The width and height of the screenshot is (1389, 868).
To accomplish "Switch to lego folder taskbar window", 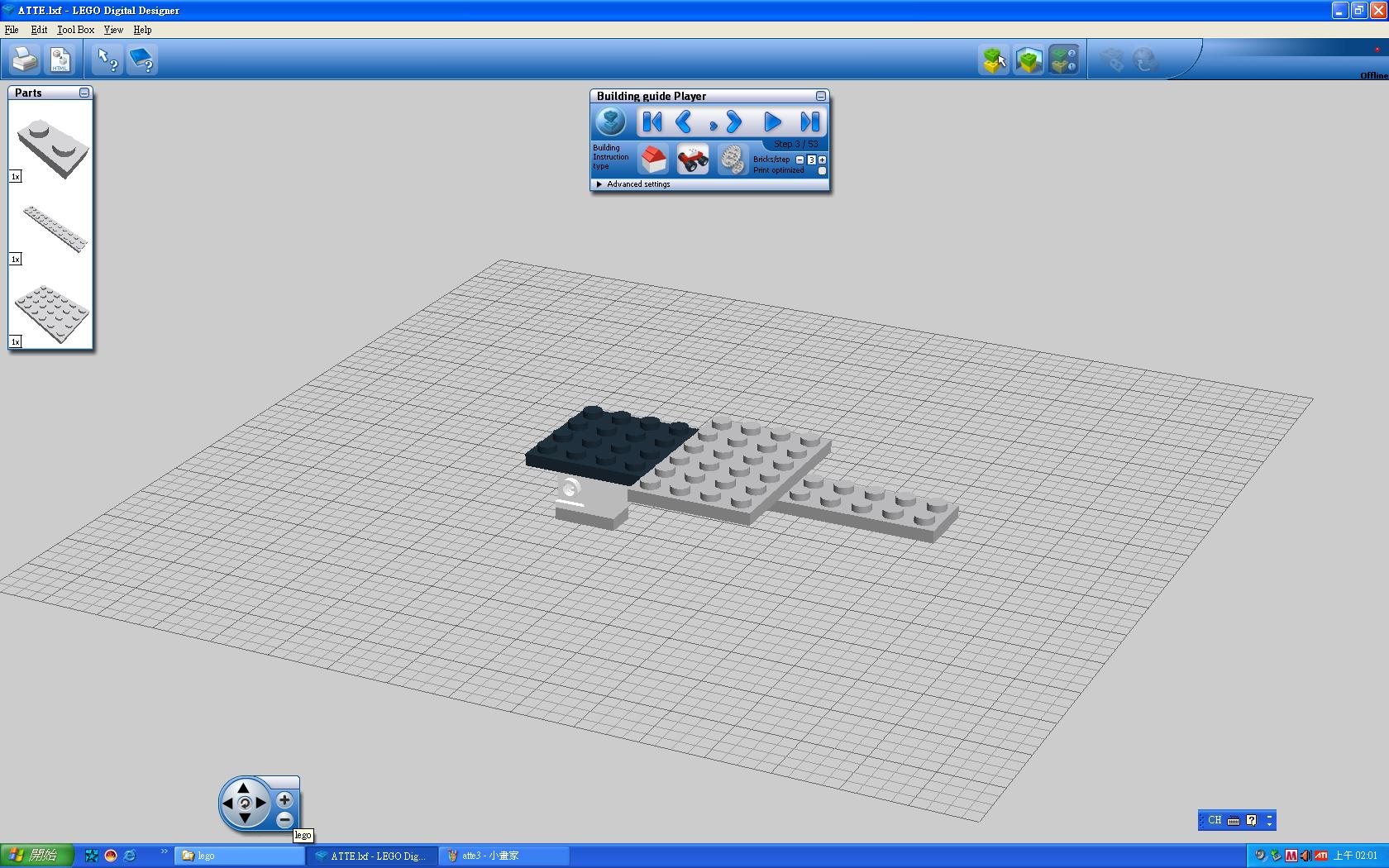I will (240, 856).
